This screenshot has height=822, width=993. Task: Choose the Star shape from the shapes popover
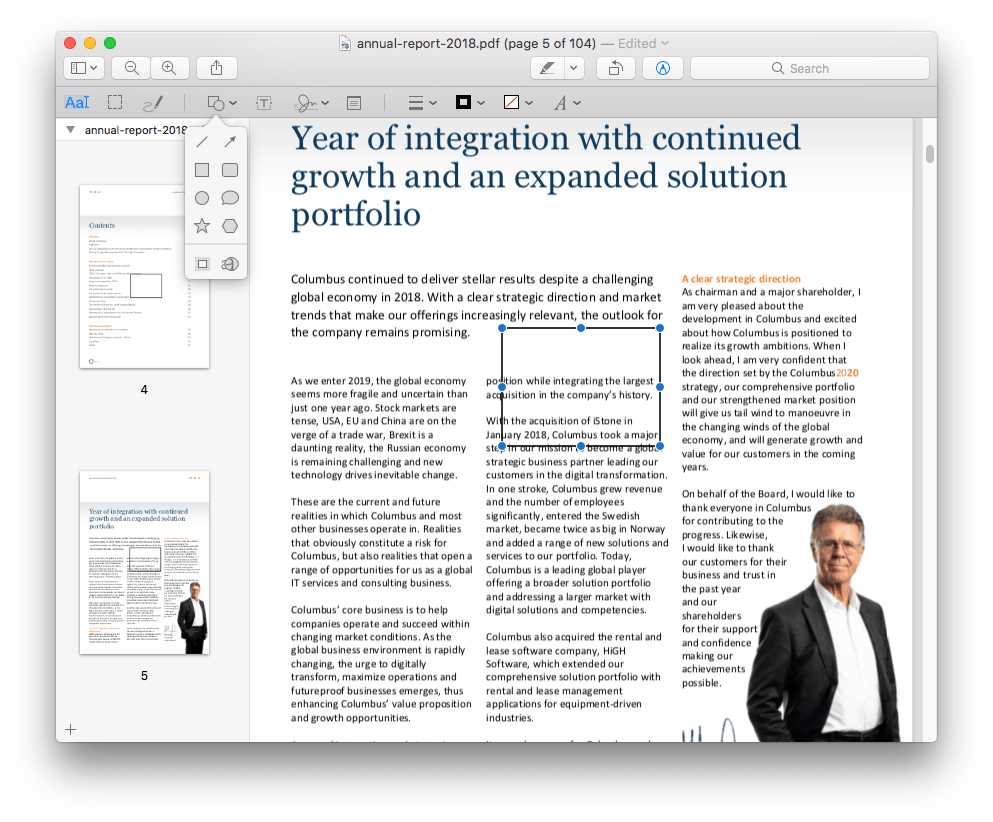coord(201,225)
